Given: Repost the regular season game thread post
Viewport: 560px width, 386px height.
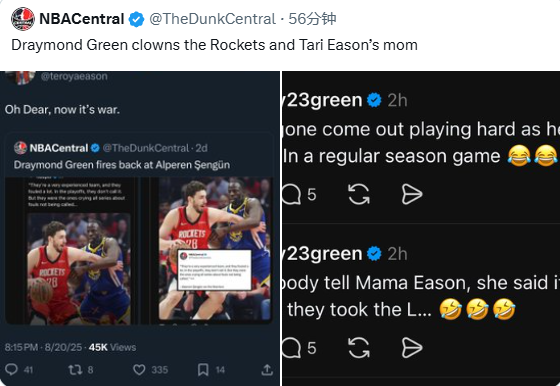Looking at the screenshot, I should click(x=359, y=195).
